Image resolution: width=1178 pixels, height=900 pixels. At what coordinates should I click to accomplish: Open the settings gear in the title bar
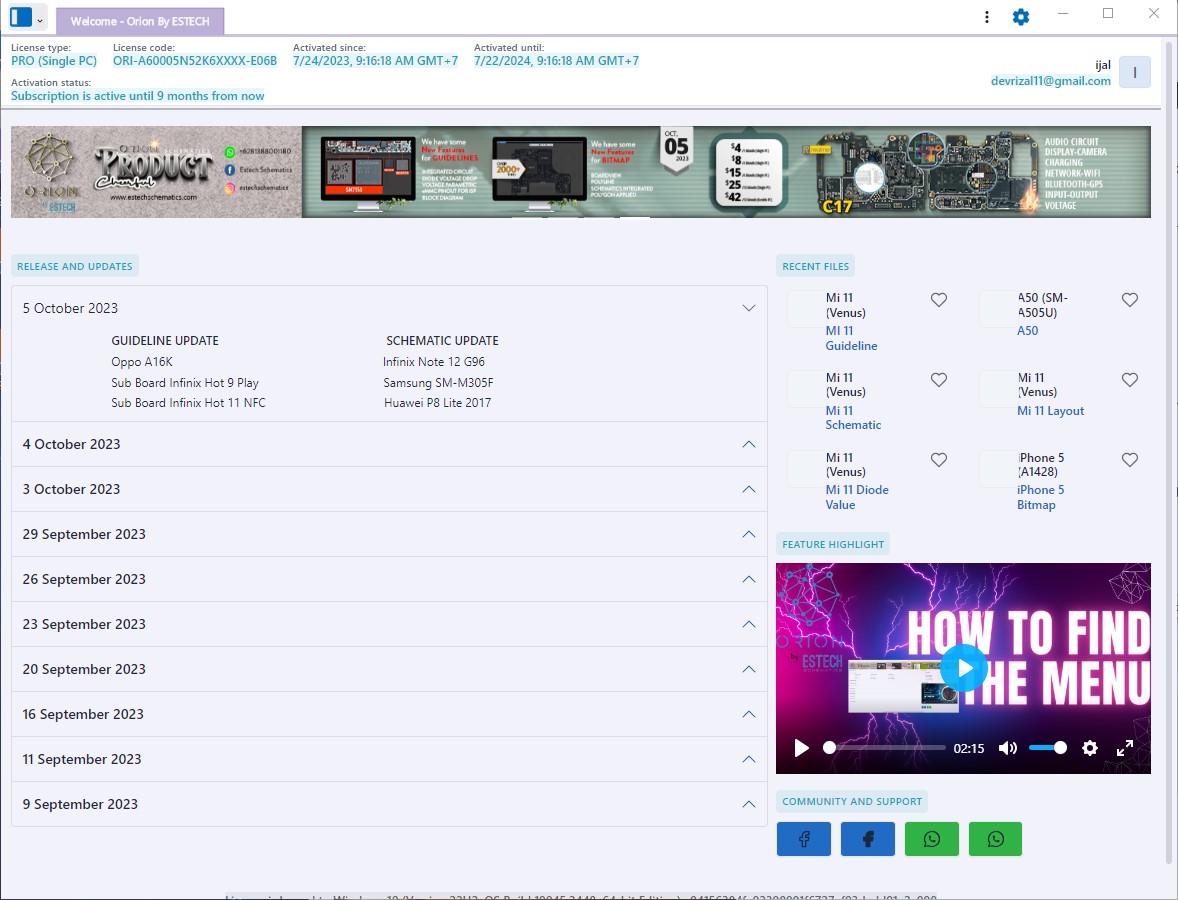1020,17
